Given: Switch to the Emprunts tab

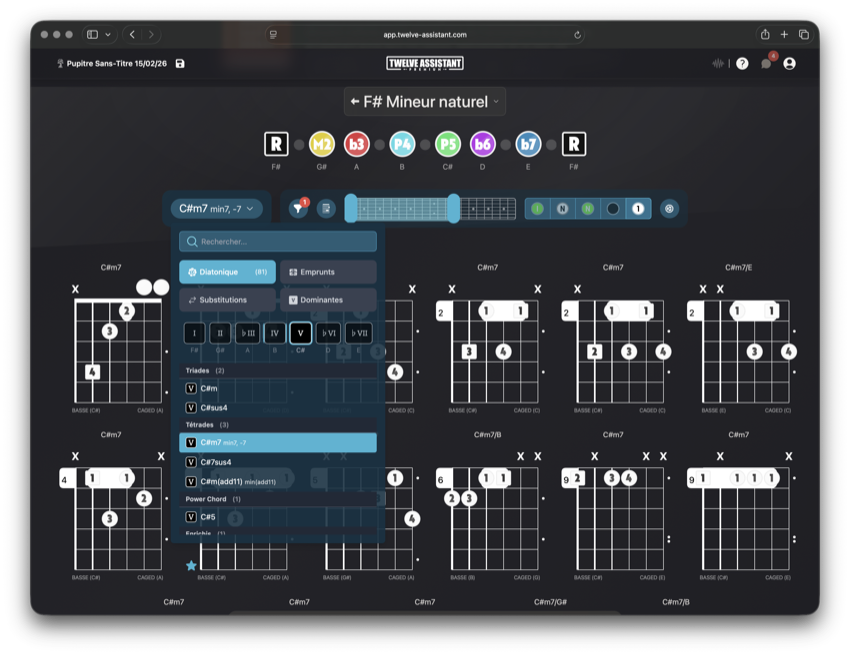Looking at the screenshot, I should [328, 272].
